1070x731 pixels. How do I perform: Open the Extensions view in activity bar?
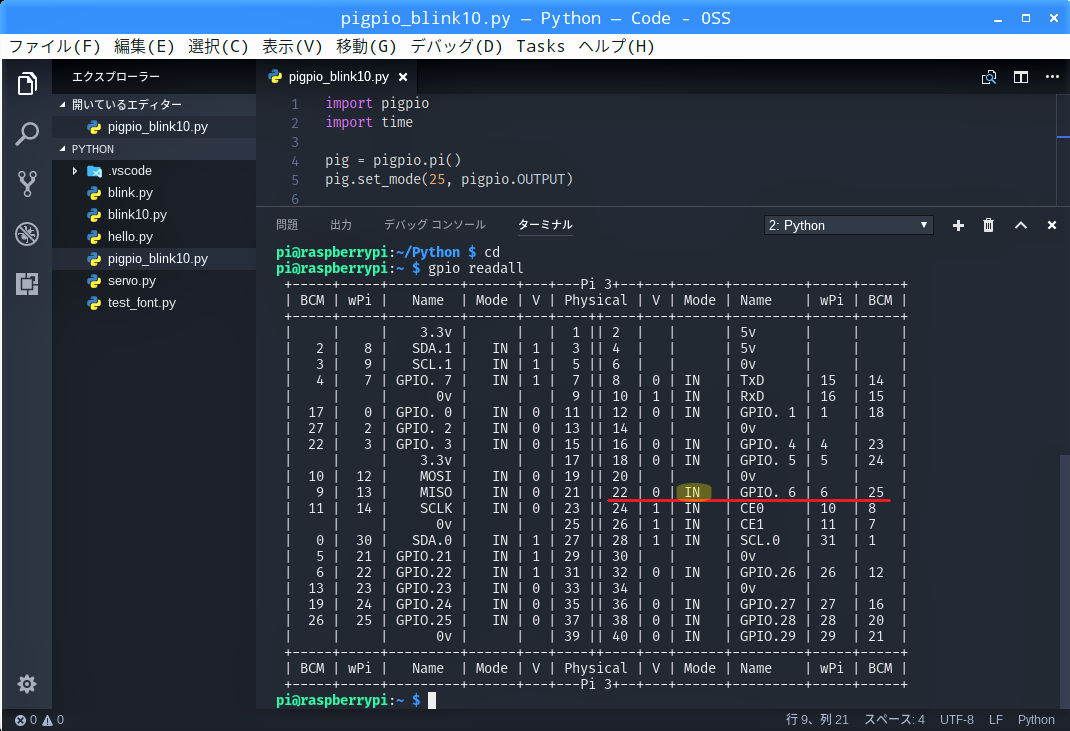[27, 284]
